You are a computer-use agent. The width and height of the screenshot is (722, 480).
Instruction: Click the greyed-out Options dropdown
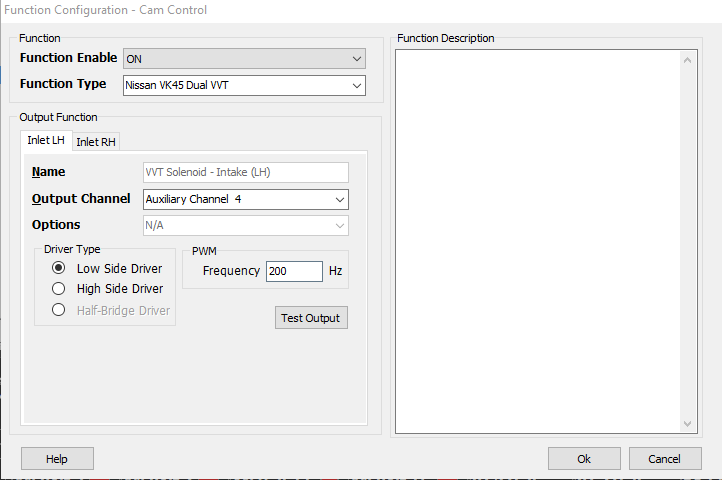(x=246, y=225)
